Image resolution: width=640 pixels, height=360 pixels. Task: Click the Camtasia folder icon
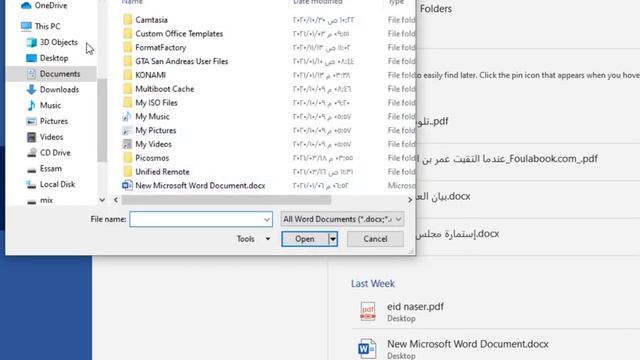[x=128, y=20]
